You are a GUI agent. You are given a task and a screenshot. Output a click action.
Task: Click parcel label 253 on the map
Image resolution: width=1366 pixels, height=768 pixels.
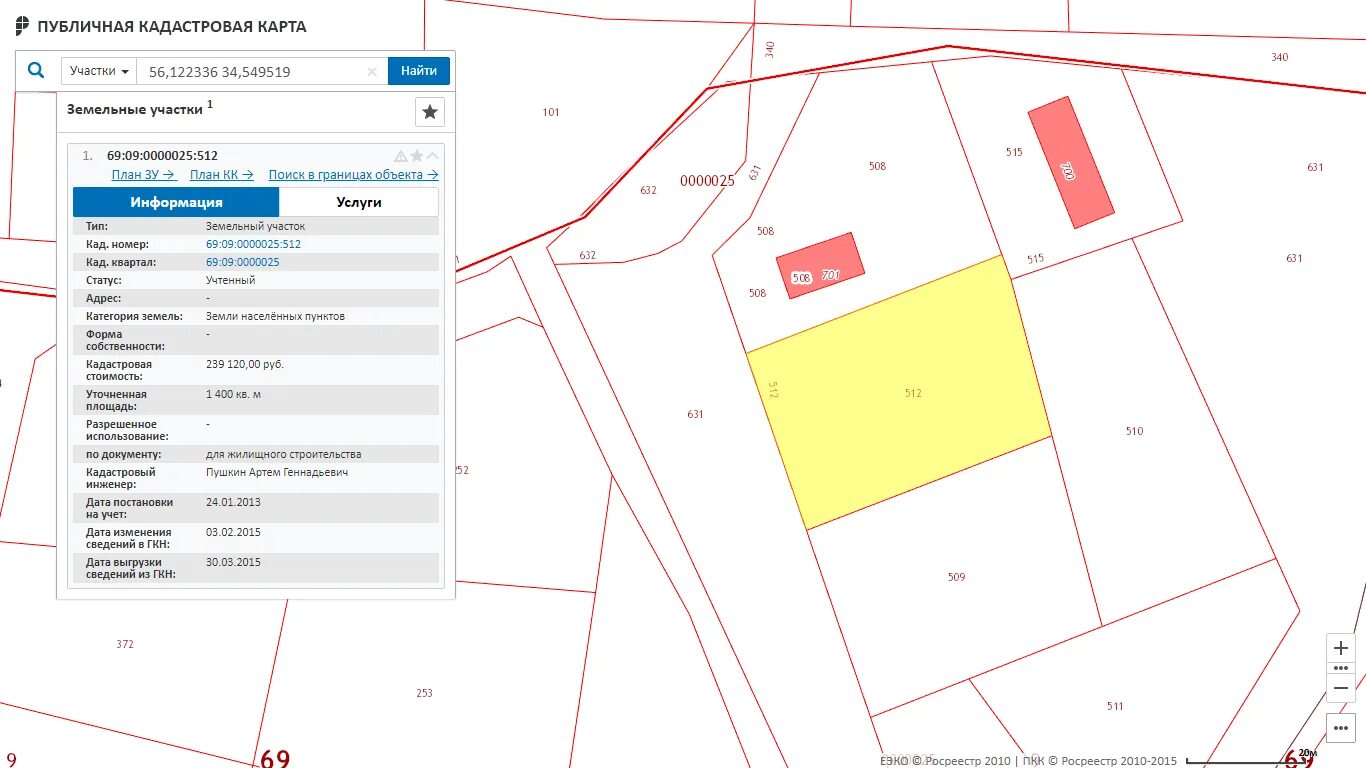(x=424, y=693)
